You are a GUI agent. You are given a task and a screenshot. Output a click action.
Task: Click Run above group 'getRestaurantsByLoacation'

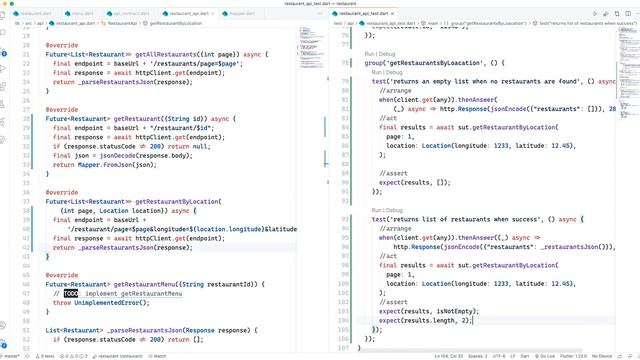tap(369, 54)
